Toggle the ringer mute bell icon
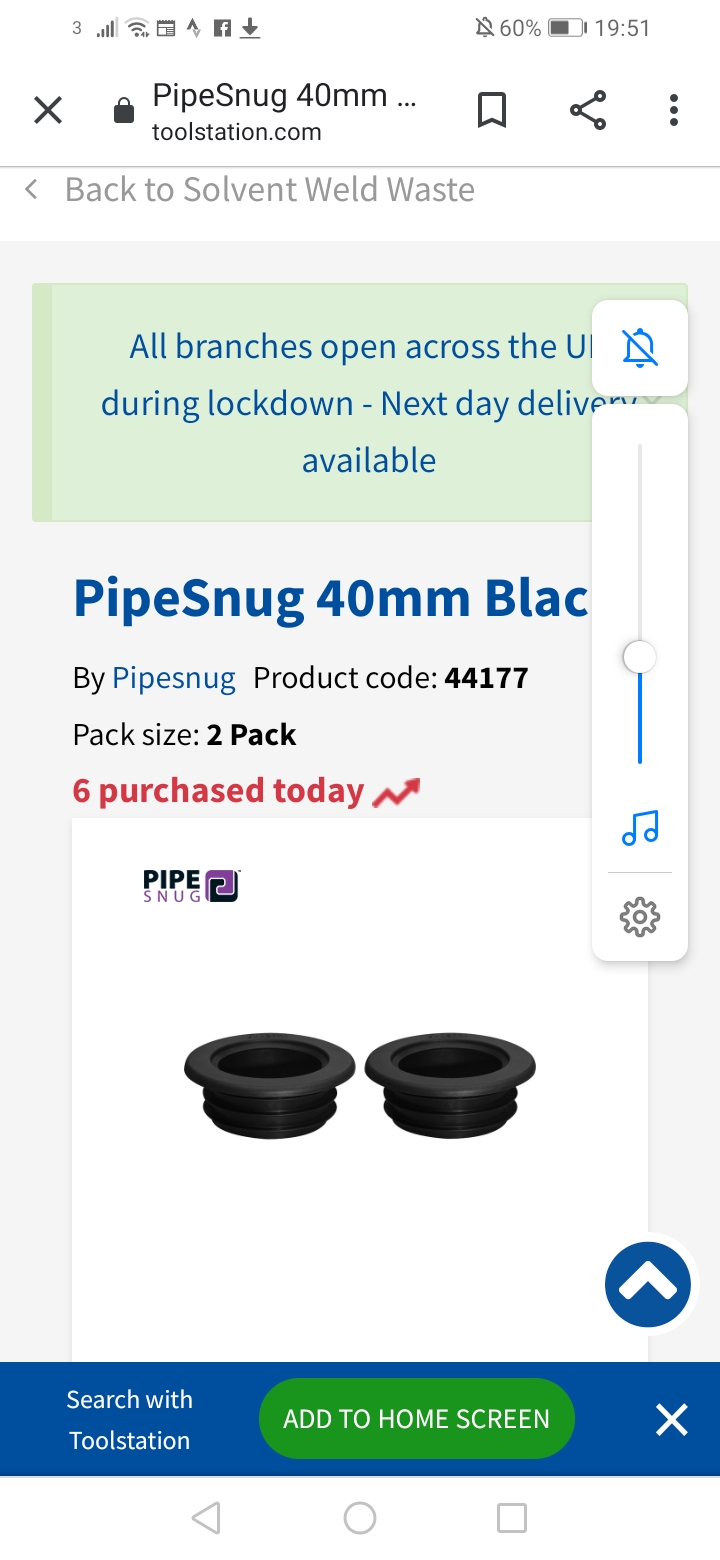 click(x=640, y=348)
